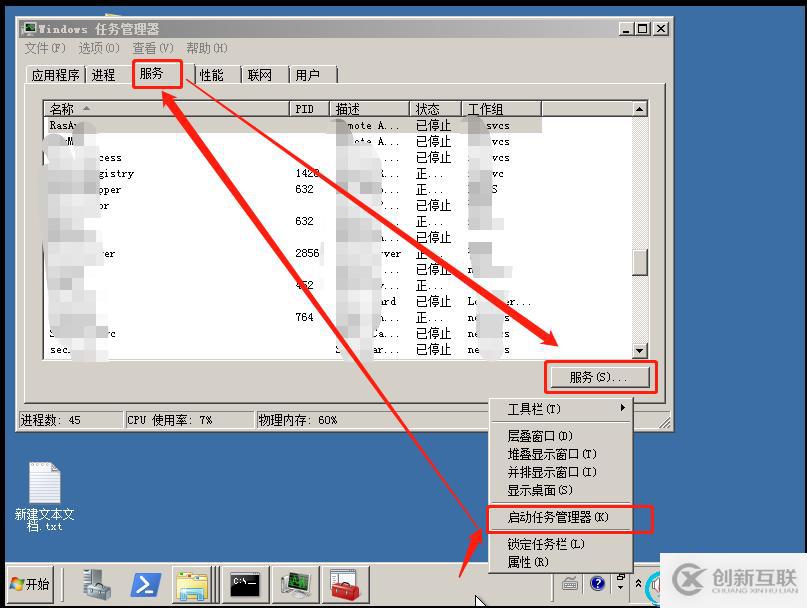Sort services by the 名称 column header
The height and width of the screenshot is (608, 807).
click(166, 109)
